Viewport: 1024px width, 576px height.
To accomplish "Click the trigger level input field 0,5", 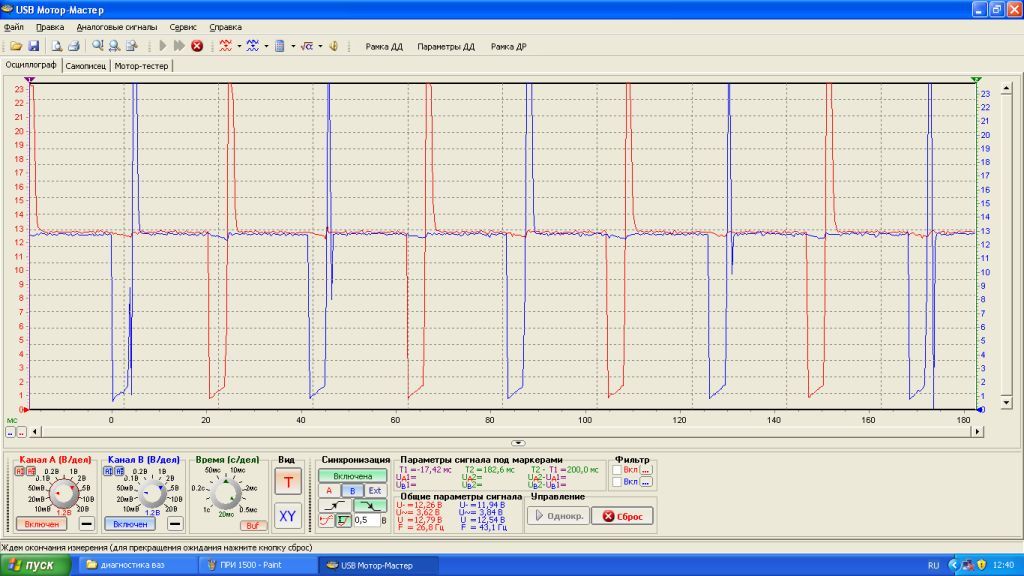I will pos(366,520).
